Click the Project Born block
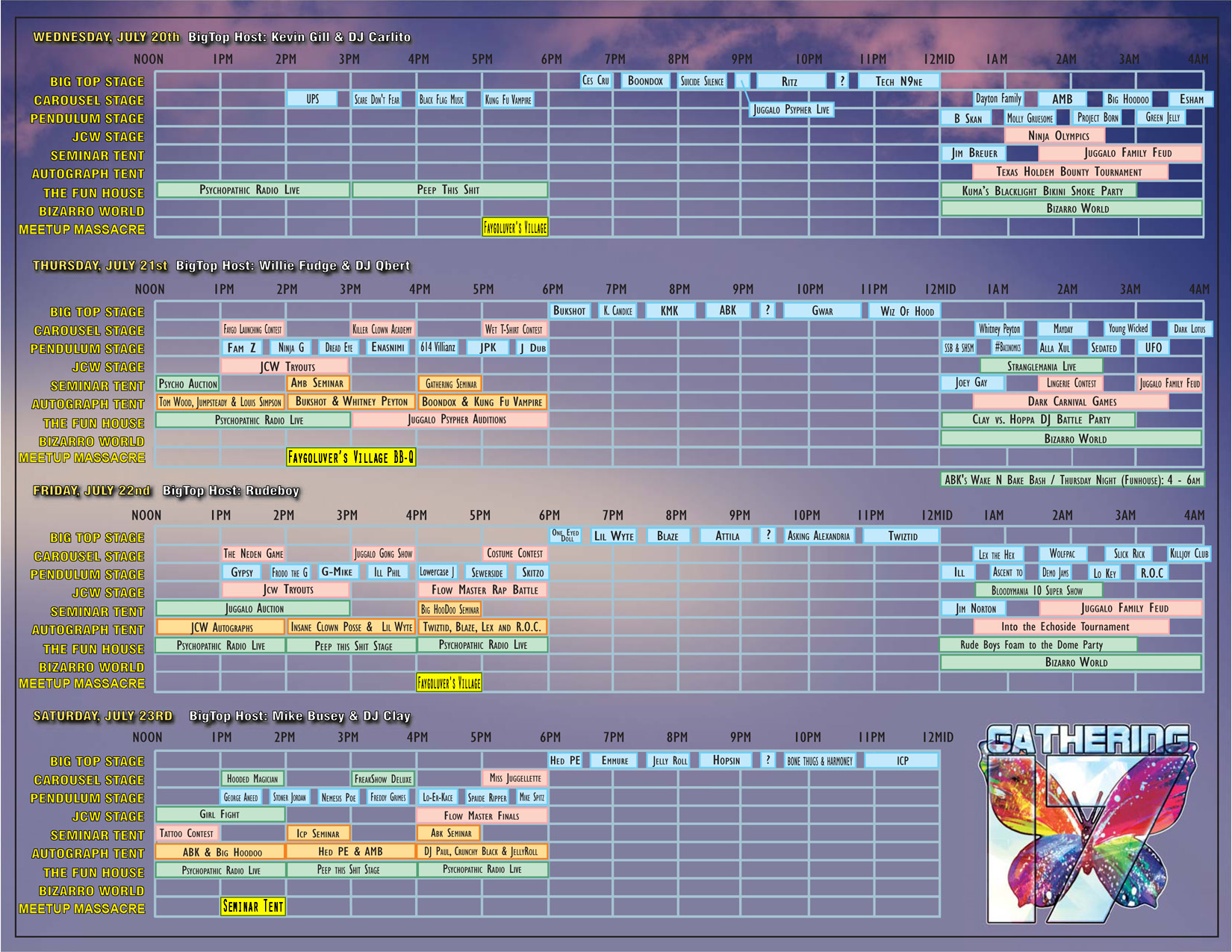 1098,117
